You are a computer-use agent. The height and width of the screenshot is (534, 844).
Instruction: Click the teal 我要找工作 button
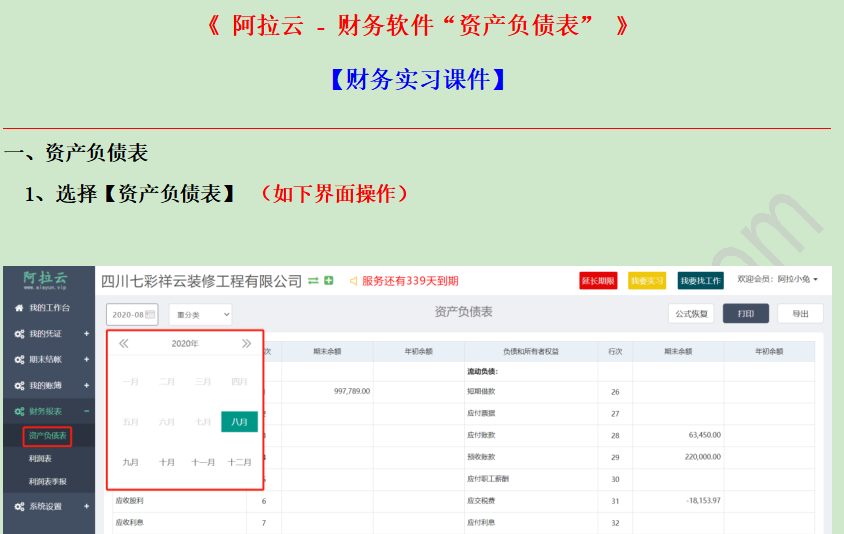[700, 280]
